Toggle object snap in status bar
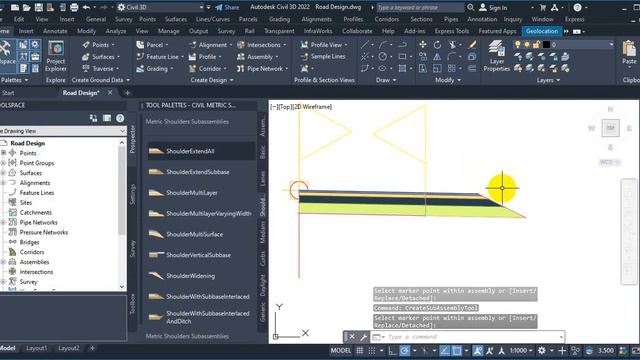The height and width of the screenshot is (360, 640). click(x=457, y=351)
